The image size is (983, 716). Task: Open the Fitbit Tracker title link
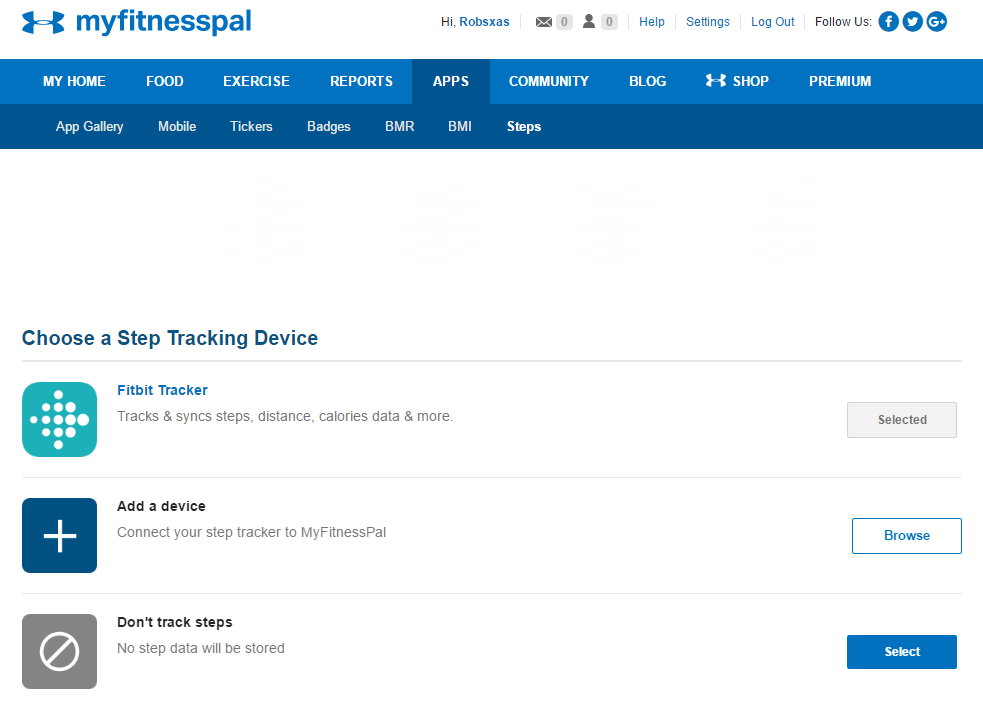point(162,390)
